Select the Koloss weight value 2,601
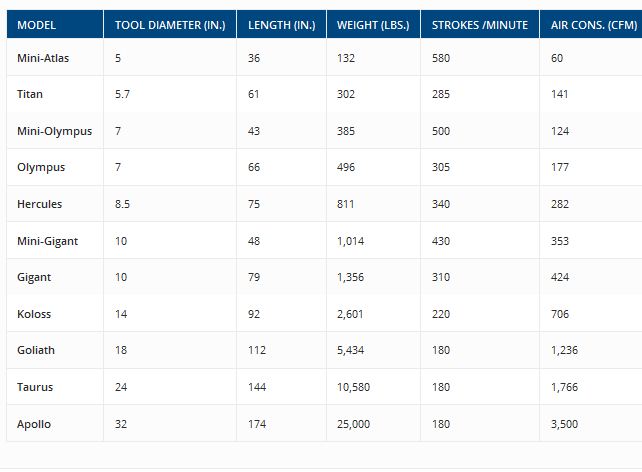This screenshot has width=642, height=472. tap(351, 314)
